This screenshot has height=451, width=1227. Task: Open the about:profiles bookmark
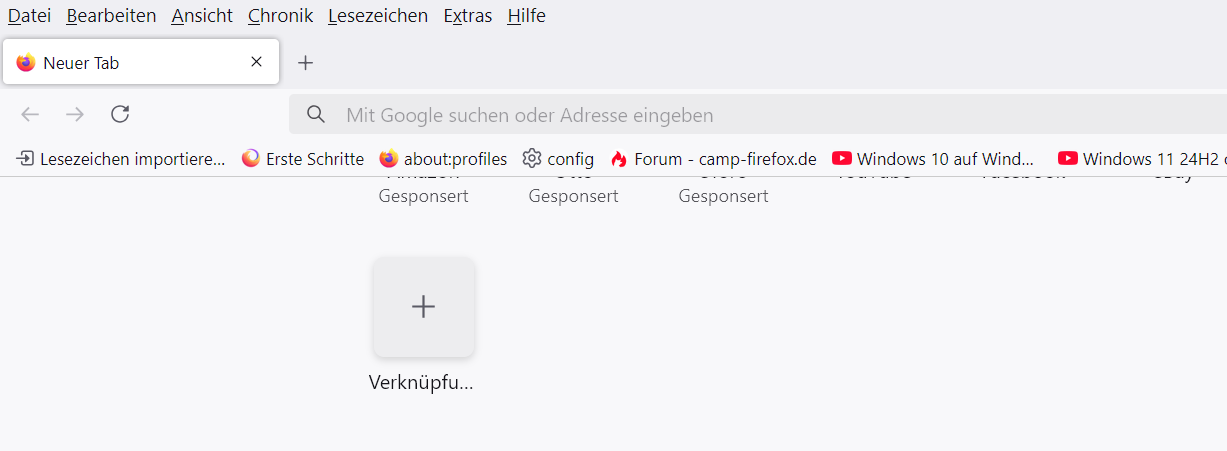[x=443, y=158]
